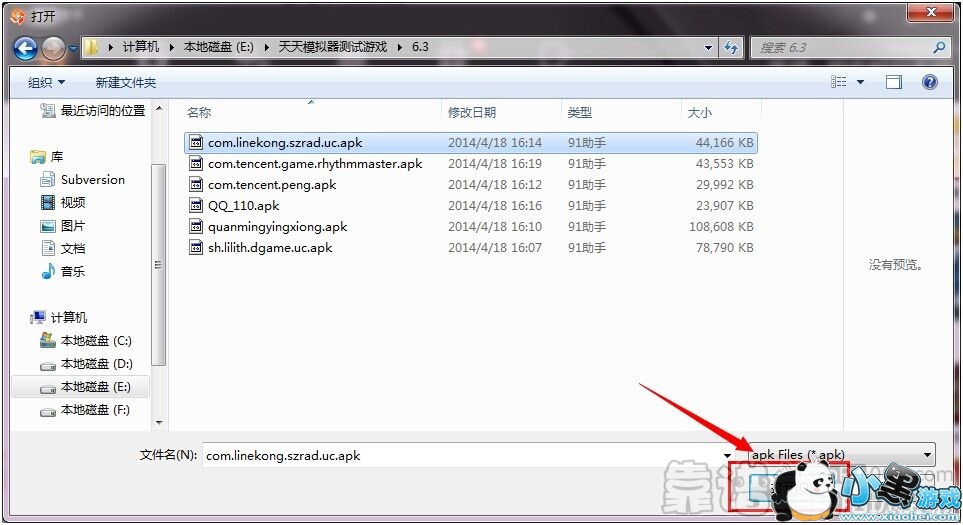
Task: Open 视频 library in sidebar
Action: (x=63, y=202)
